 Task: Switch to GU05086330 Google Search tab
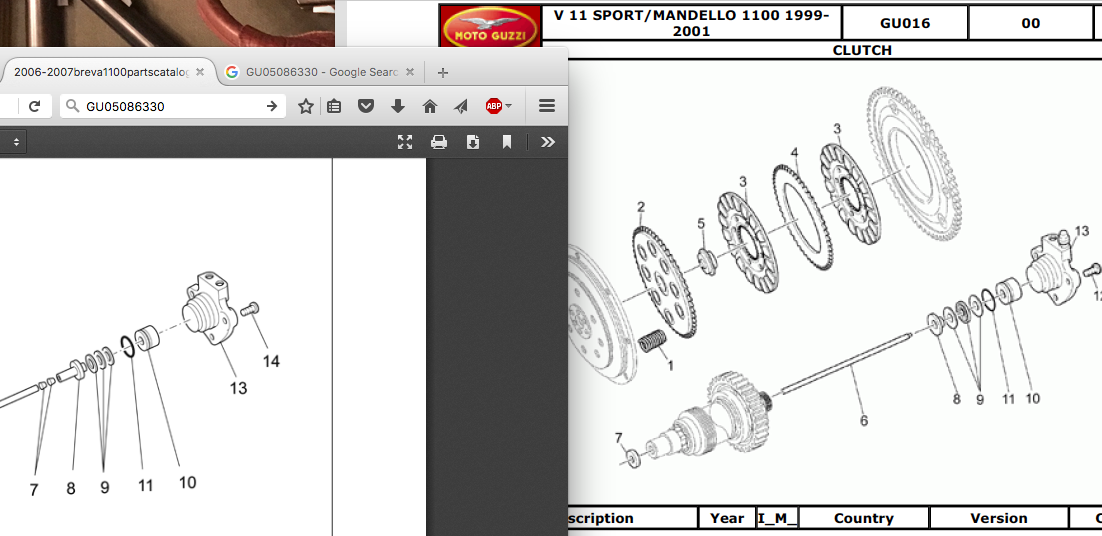point(322,72)
